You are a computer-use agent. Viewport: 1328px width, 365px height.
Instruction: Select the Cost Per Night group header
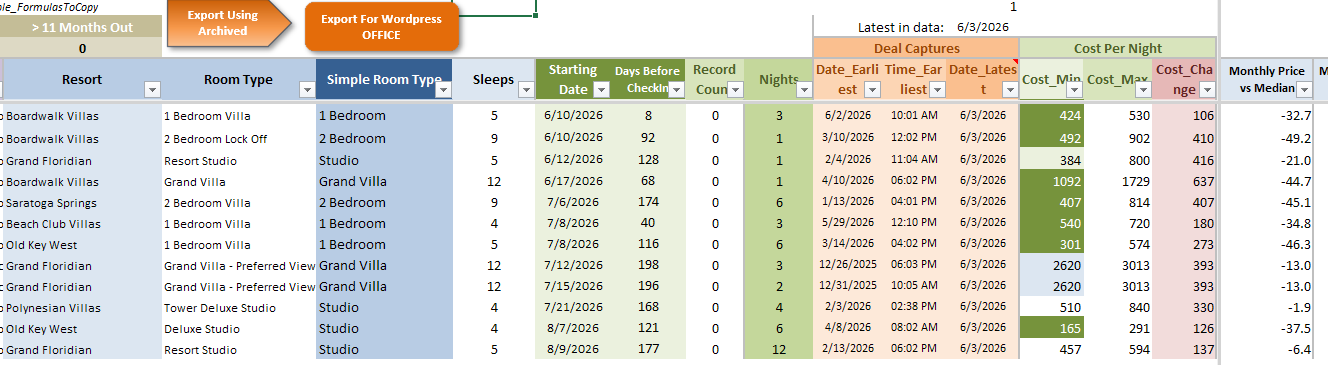point(1118,48)
